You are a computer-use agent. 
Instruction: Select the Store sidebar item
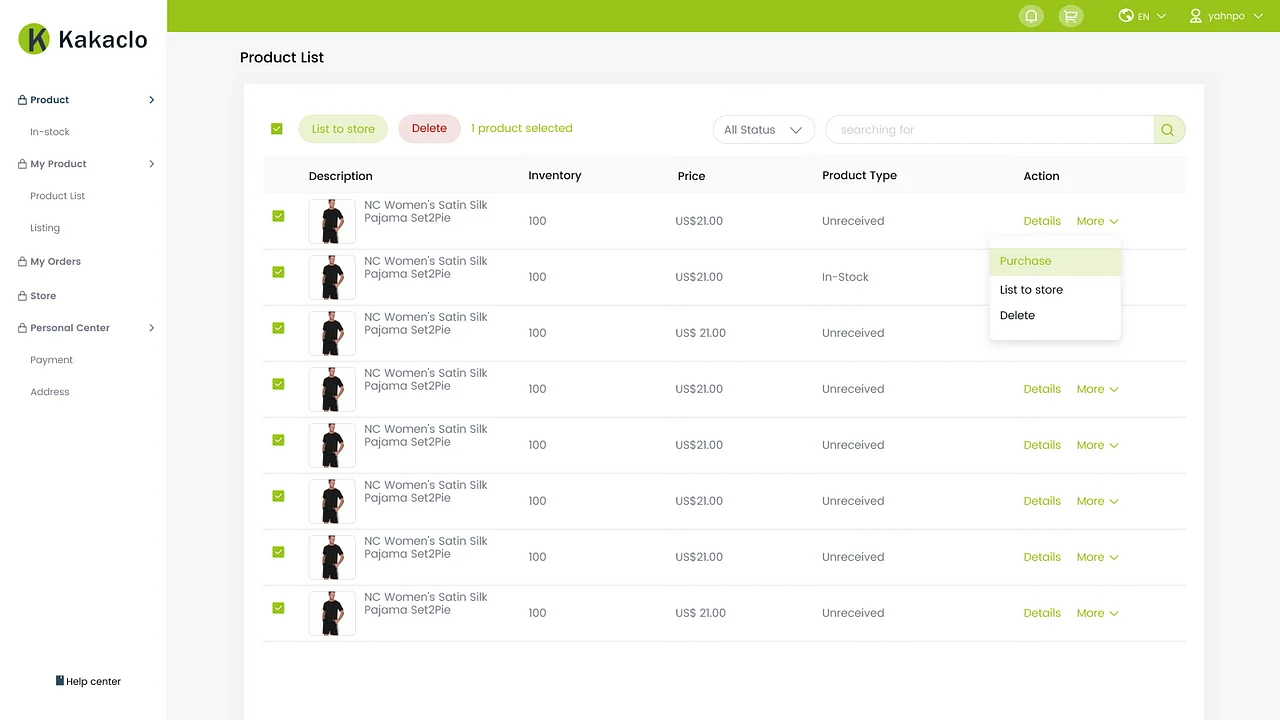(x=43, y=295)
